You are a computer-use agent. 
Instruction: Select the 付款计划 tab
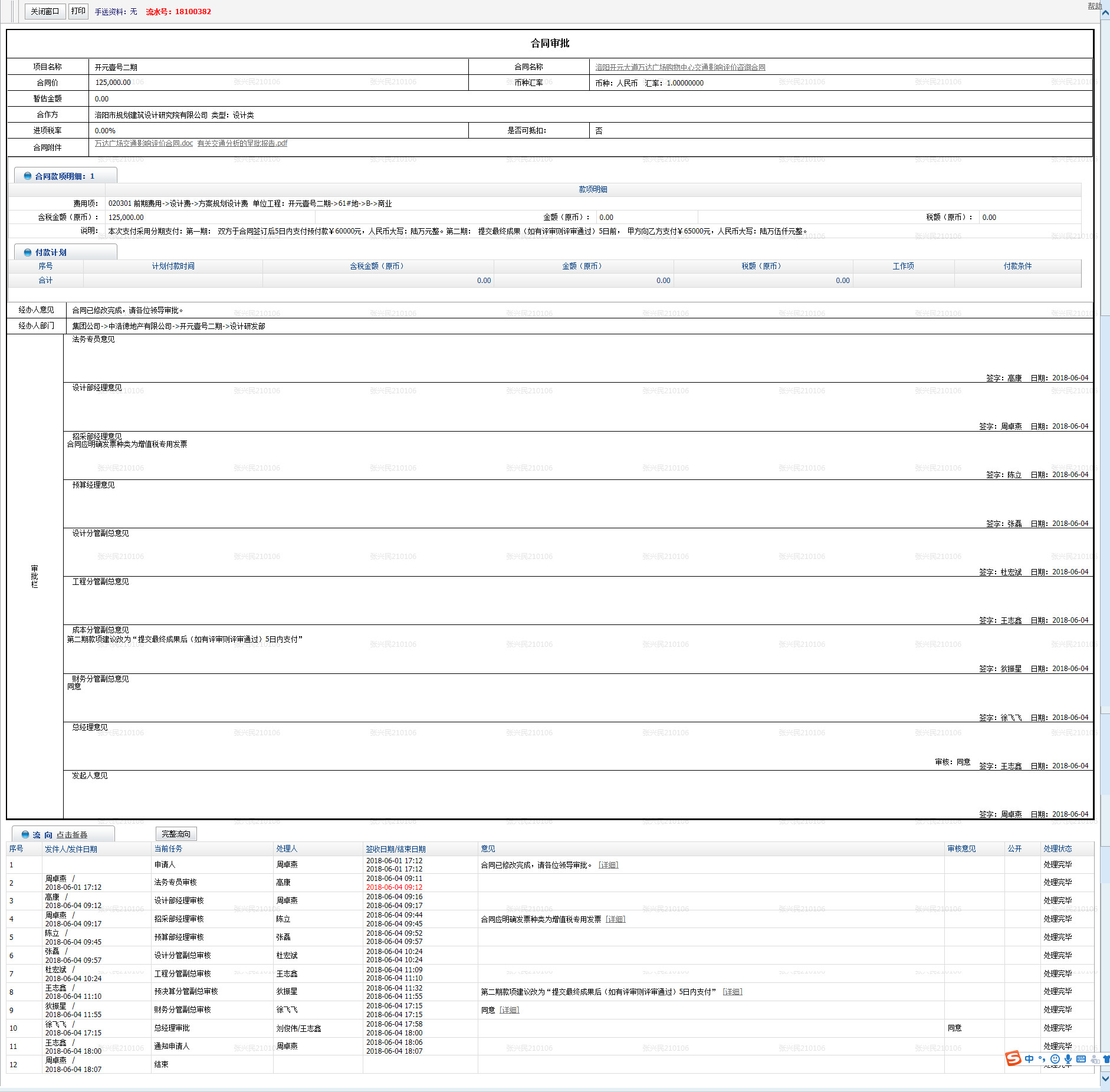click(x=51, y=252)
